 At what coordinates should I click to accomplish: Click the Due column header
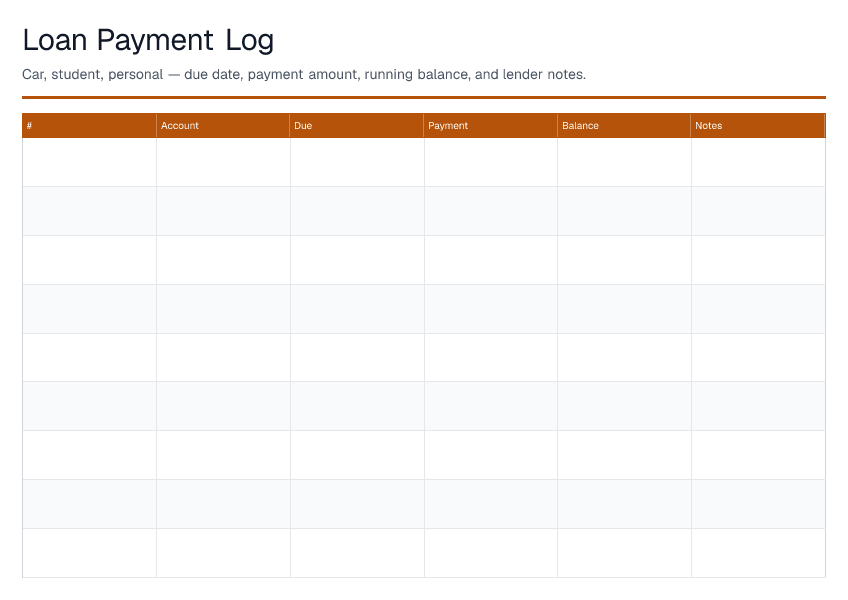coord(356,126)
